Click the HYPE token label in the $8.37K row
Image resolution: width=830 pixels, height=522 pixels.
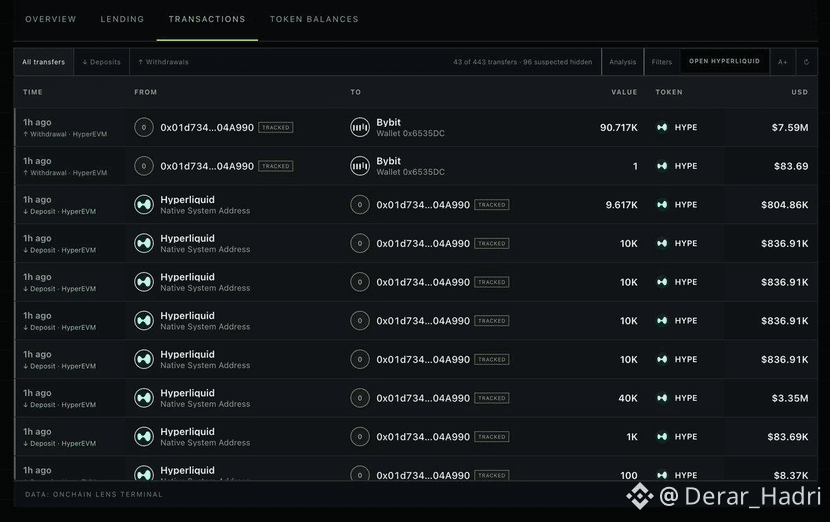pyautogui.click(x=685, y=475)
